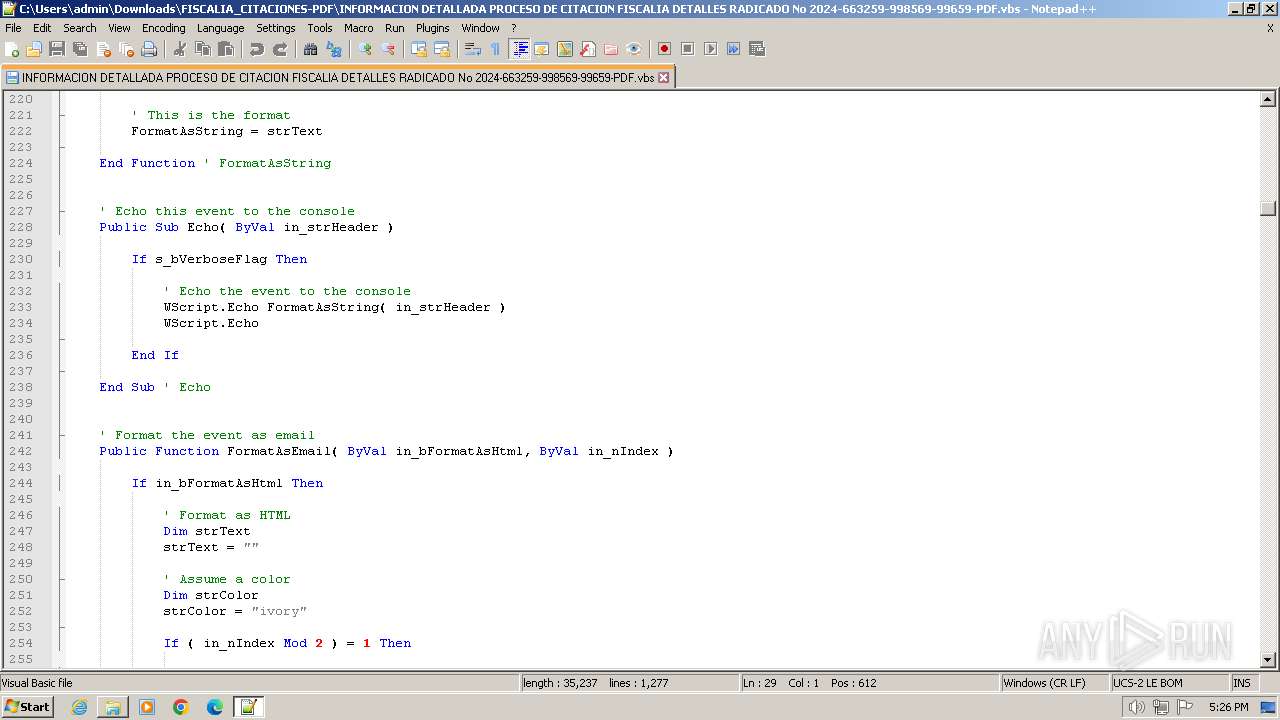
Task: Save the current file using the Save icon
Action: pyautogui.click(x=57, y=49)
